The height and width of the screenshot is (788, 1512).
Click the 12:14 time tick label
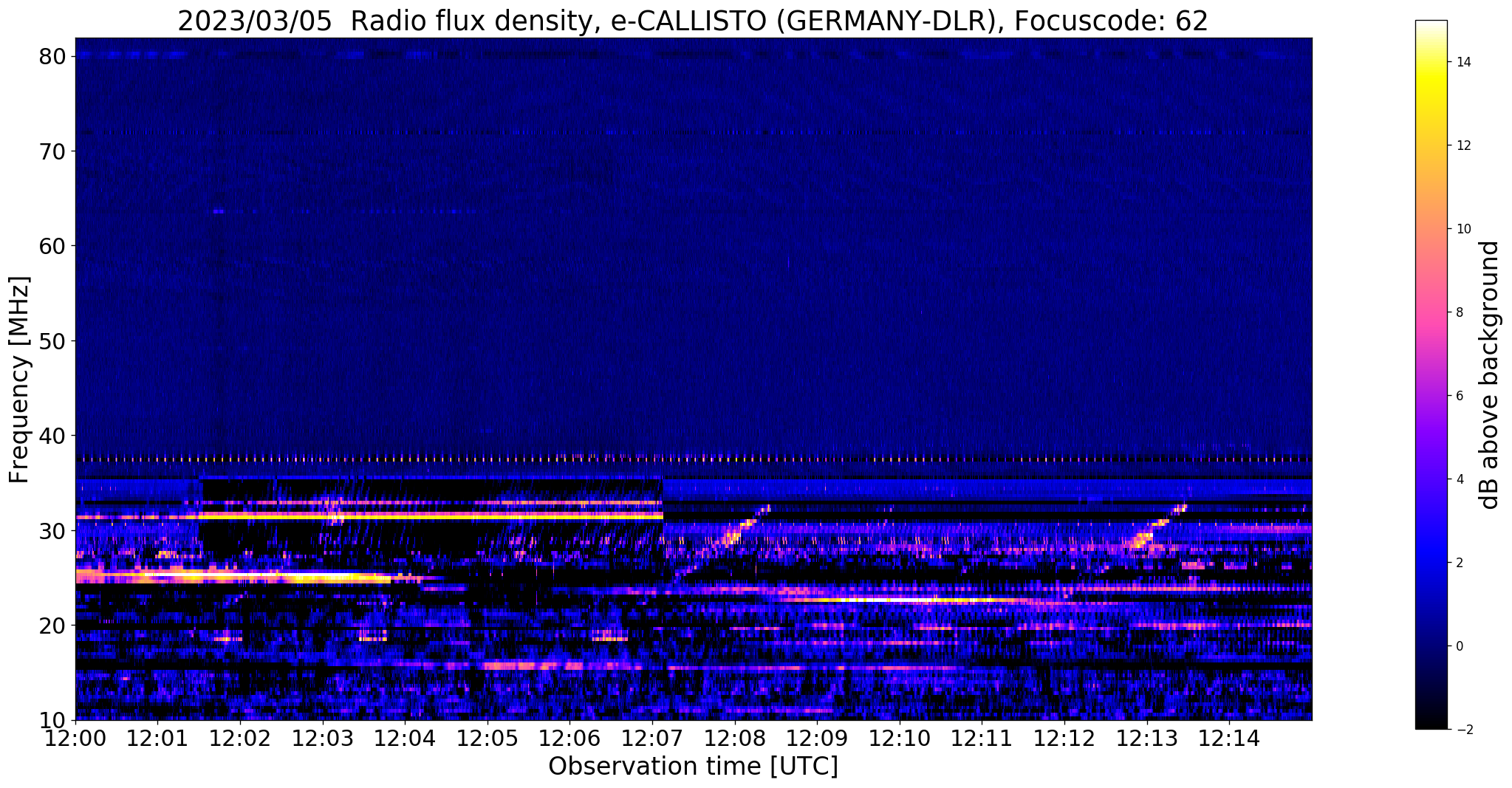coord(1229,738)
